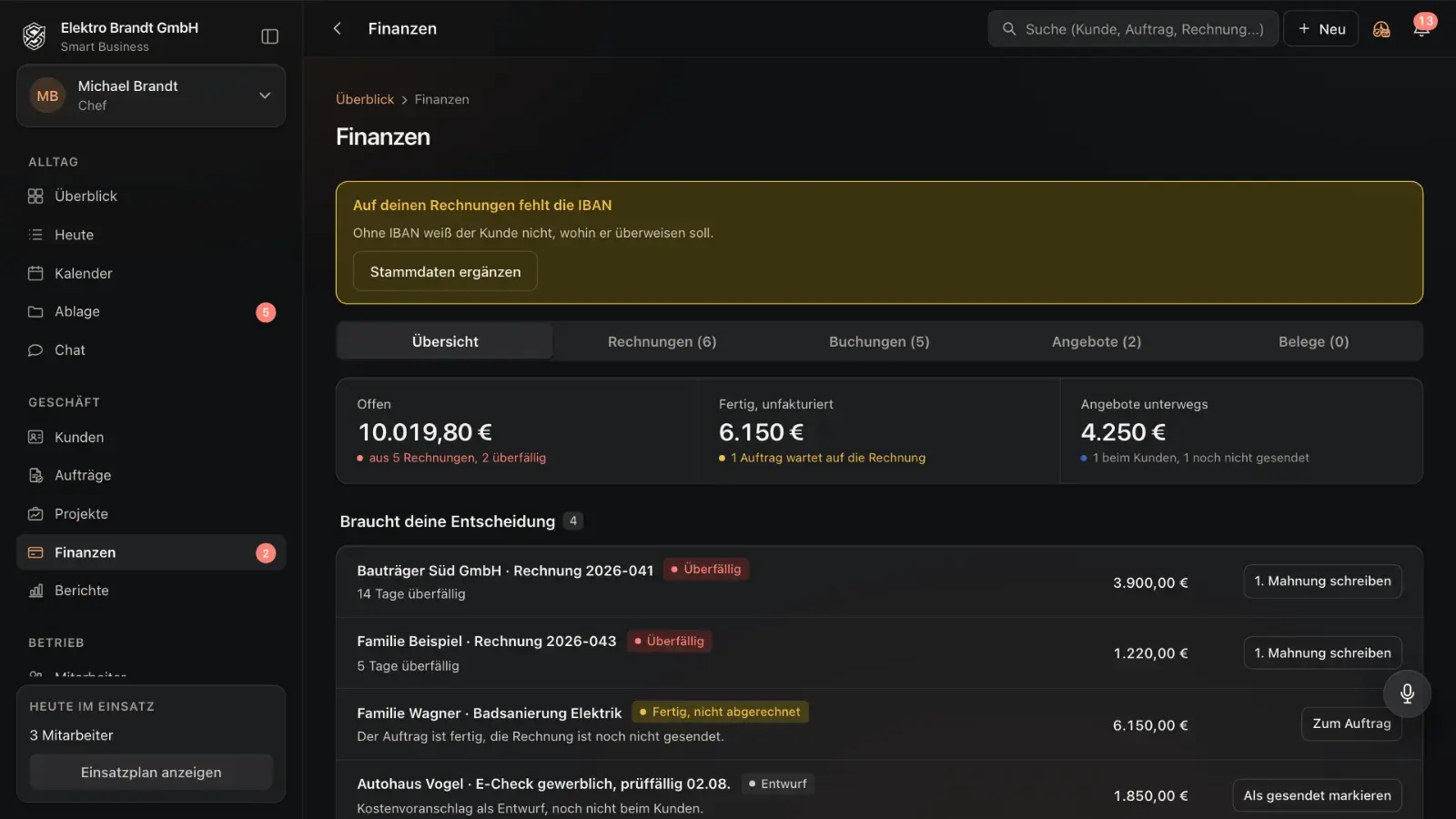Click the Überblick breadcrumb link
The width and height of the screenshot is (1456, 819).
[365, 99]
